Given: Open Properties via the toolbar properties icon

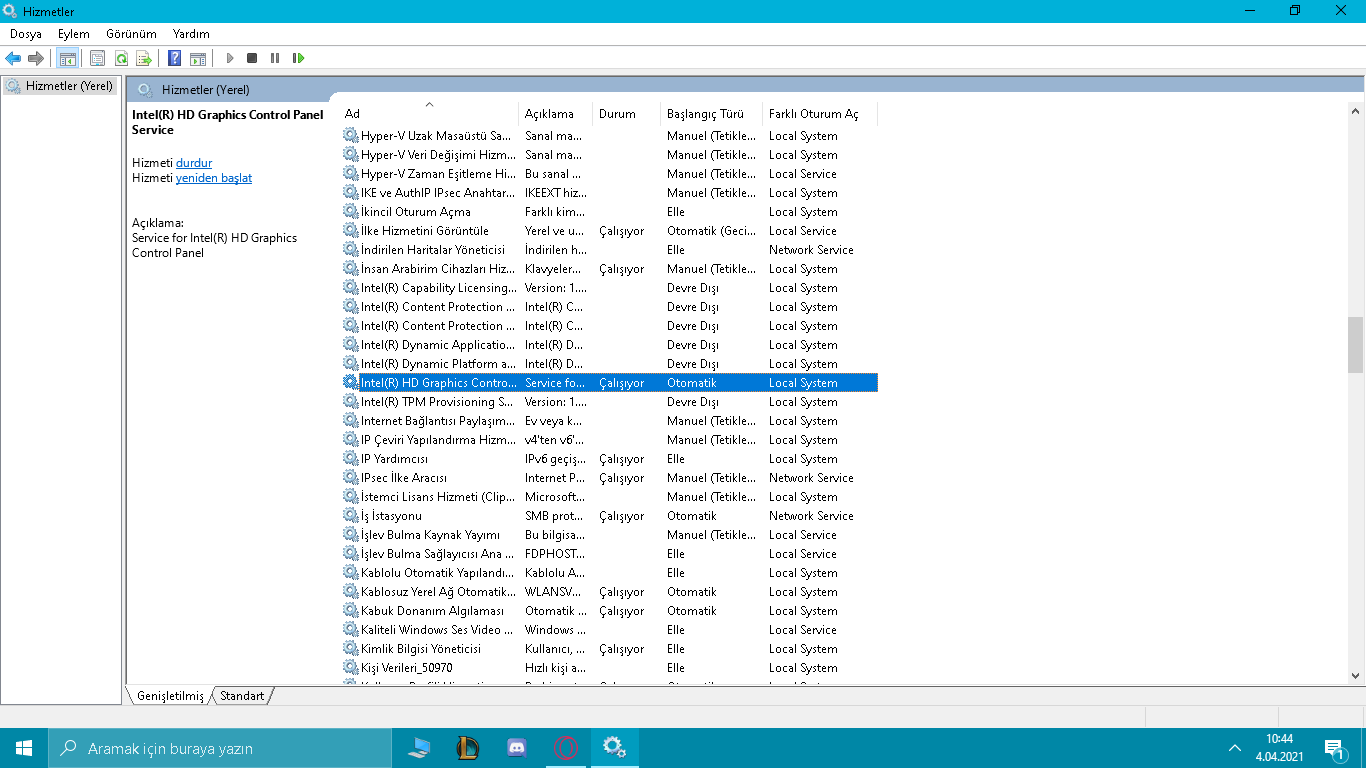Looking at the screenshot, I should tap(97, 58).
